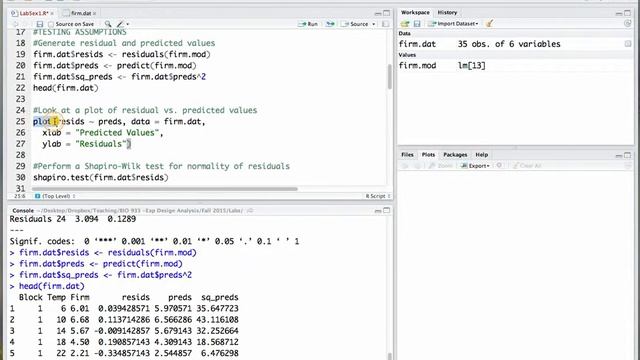Place cursor on shapiro.test line 30

pos(100,177)
